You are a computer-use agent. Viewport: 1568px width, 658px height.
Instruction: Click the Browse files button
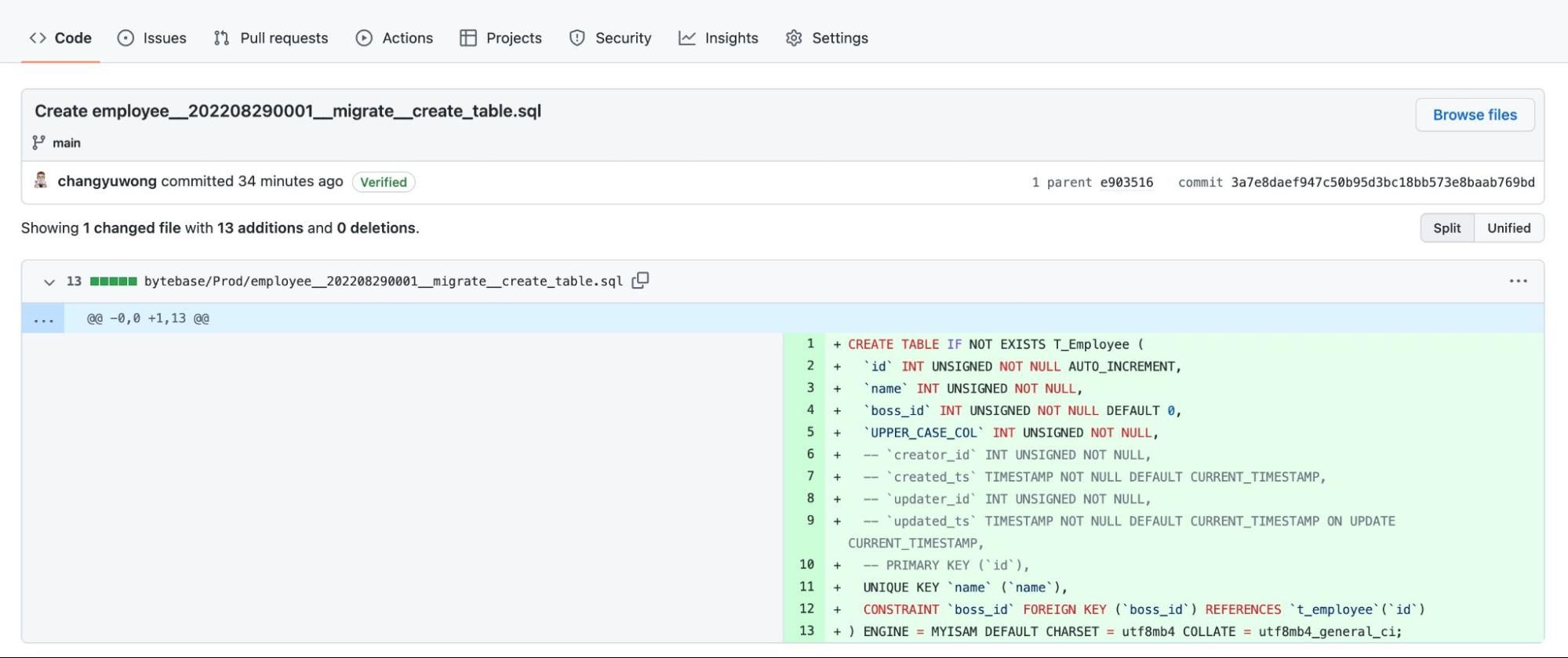[x=1474, y=115]
